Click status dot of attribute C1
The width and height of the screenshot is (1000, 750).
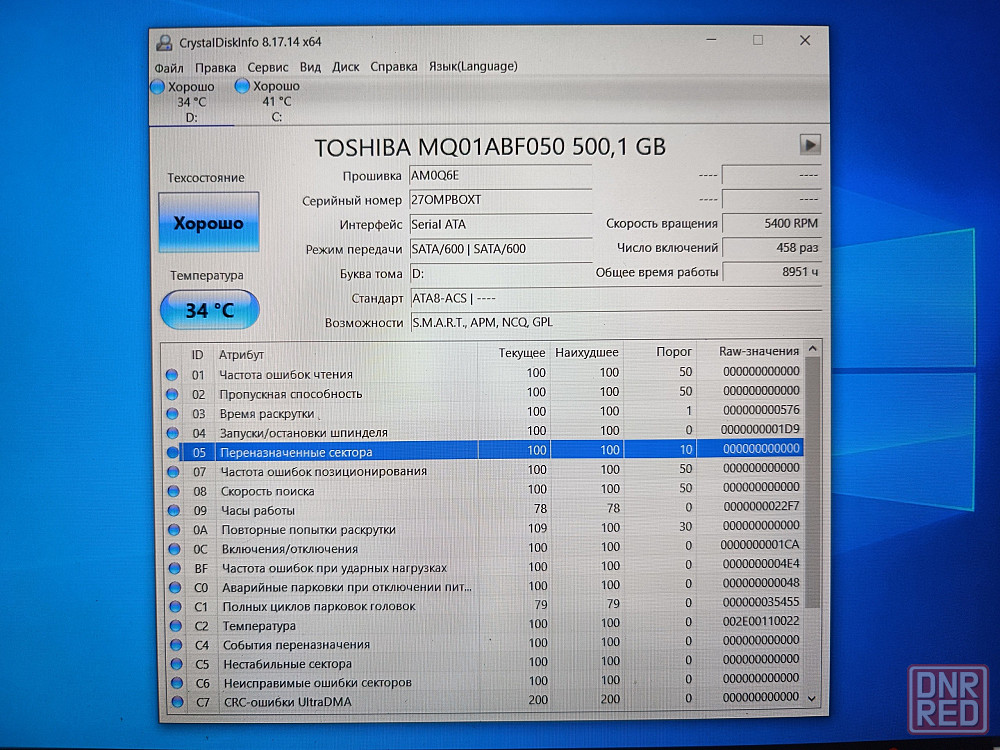(x=175, y=607)
